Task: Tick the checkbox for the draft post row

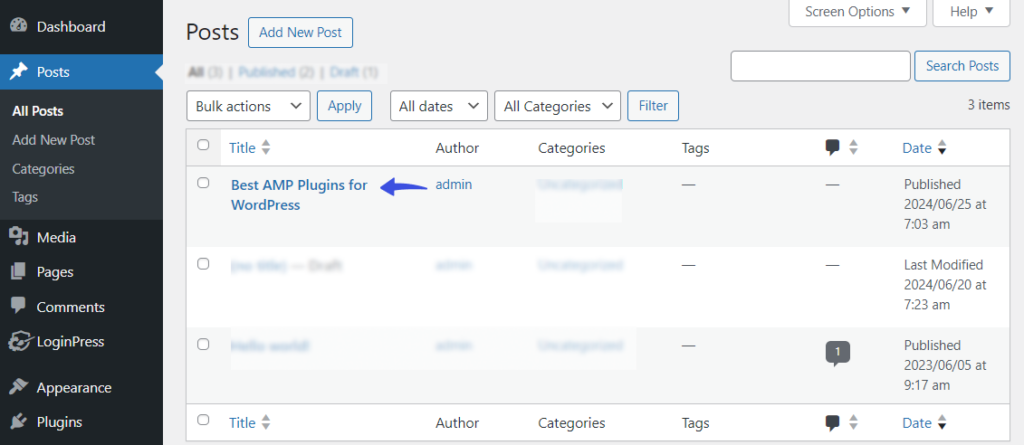Action: click(203, 264)
